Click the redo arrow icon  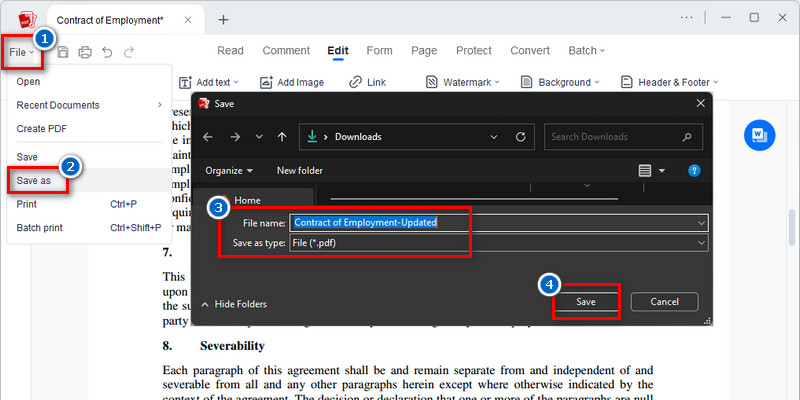coord(129,52)
